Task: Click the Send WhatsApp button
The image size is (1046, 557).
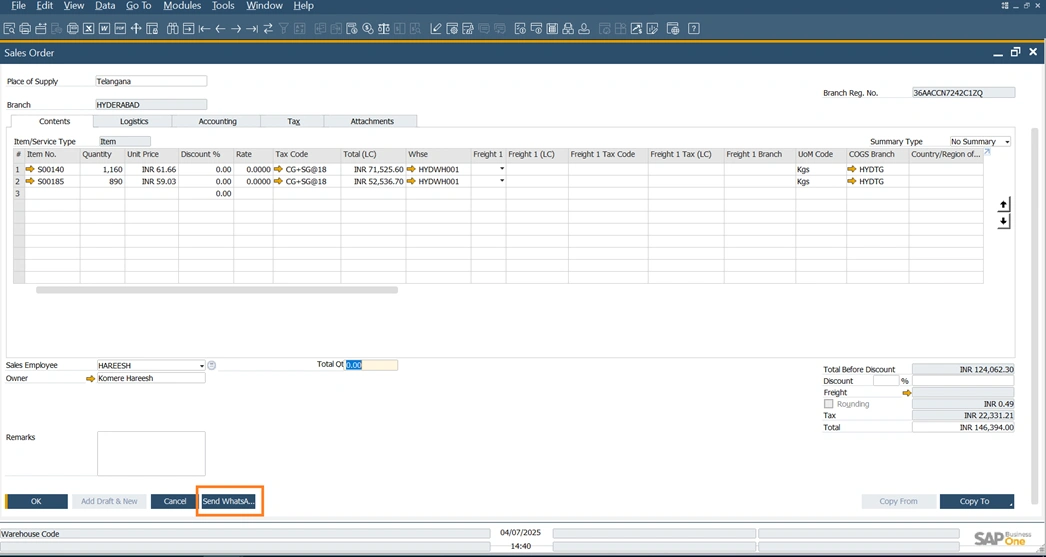Action: (x=229, y=501)
